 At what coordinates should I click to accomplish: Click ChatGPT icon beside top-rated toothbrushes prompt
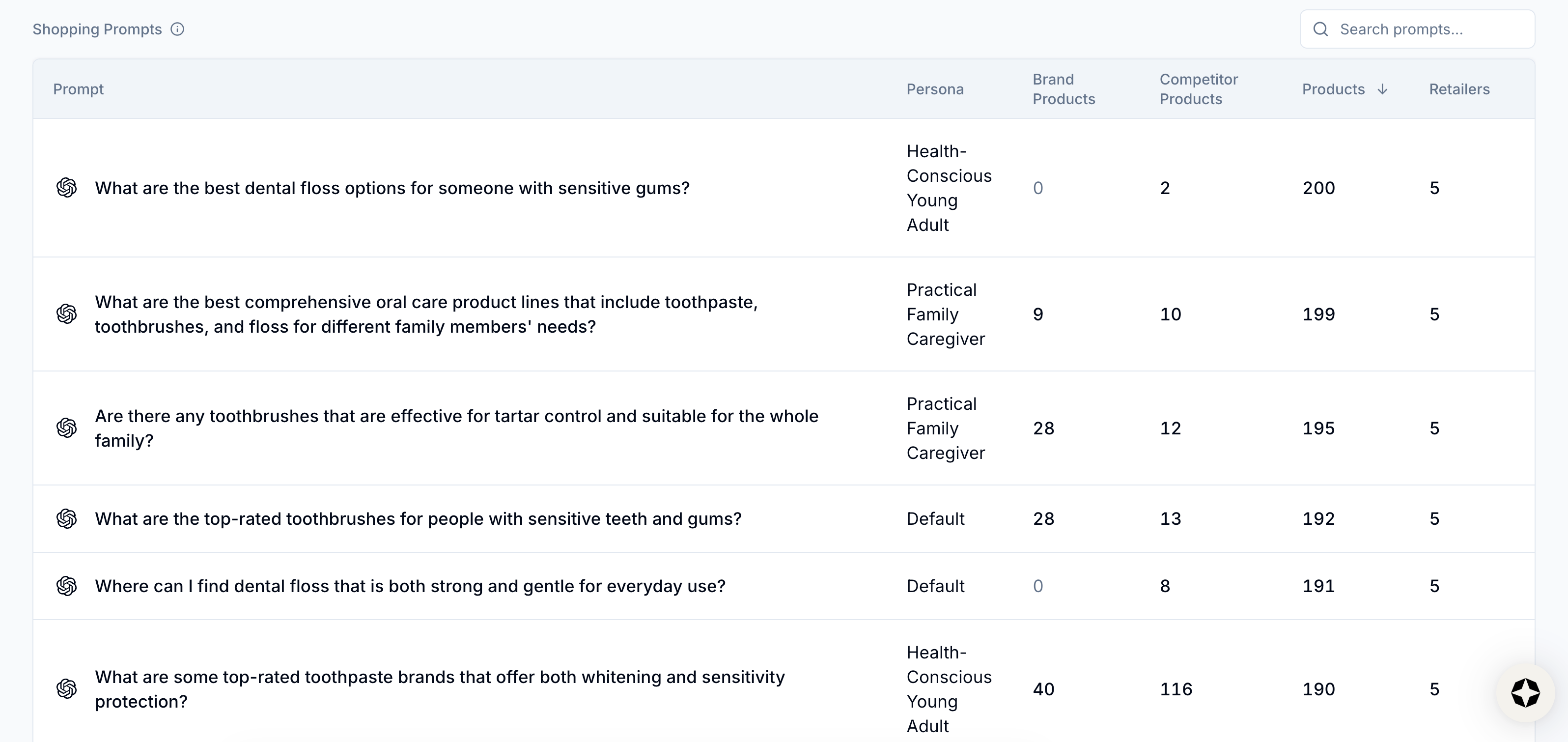pos(67,518)
